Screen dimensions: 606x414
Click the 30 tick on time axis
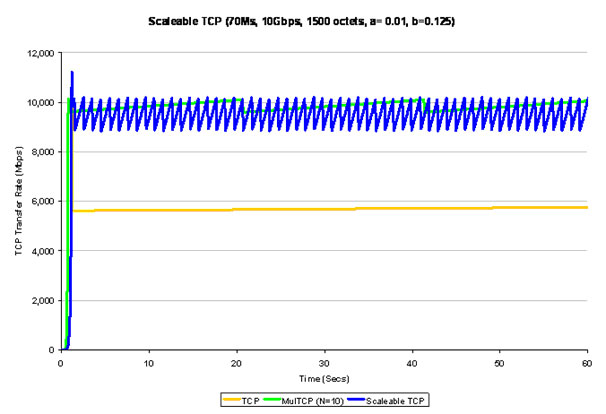tap(324, 361)
